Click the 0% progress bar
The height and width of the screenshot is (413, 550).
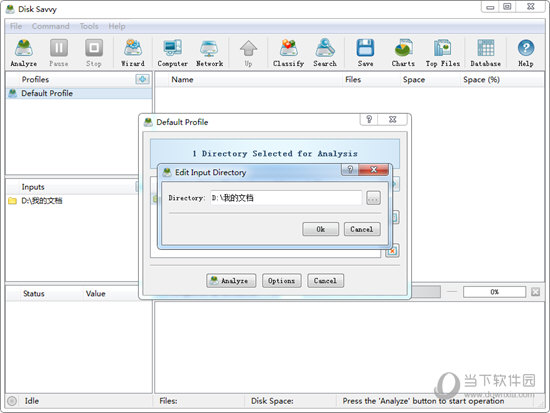pyautogui.click(x=495, y=292)
